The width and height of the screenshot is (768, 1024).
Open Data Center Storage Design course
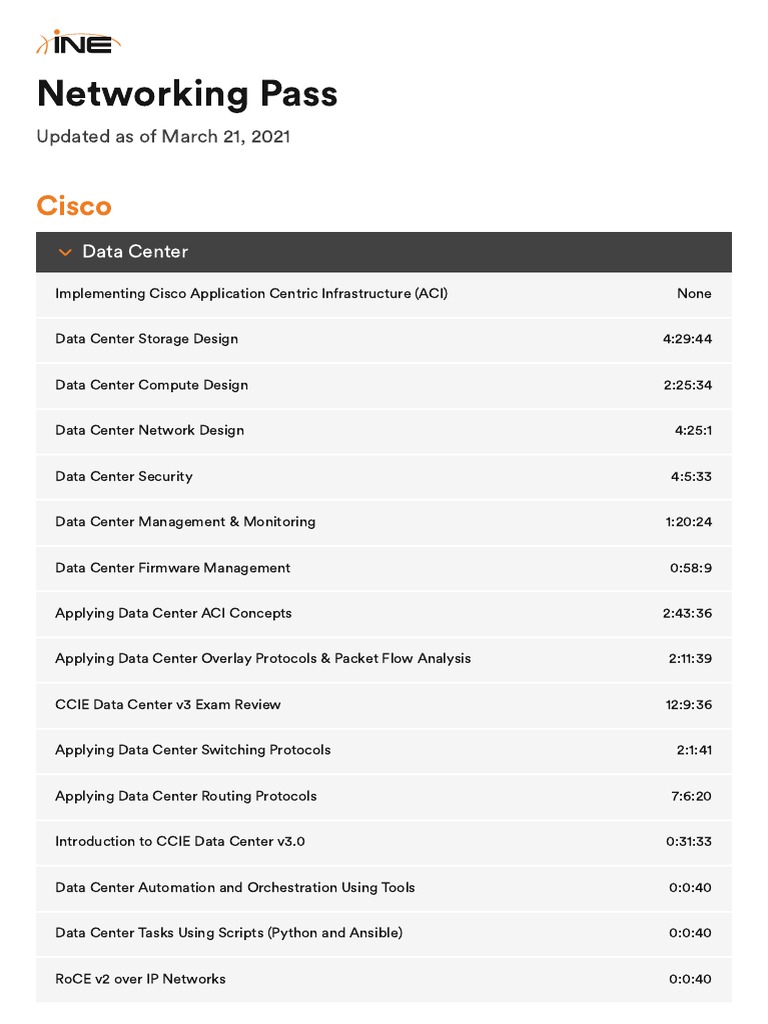click(x=147, y=339)
